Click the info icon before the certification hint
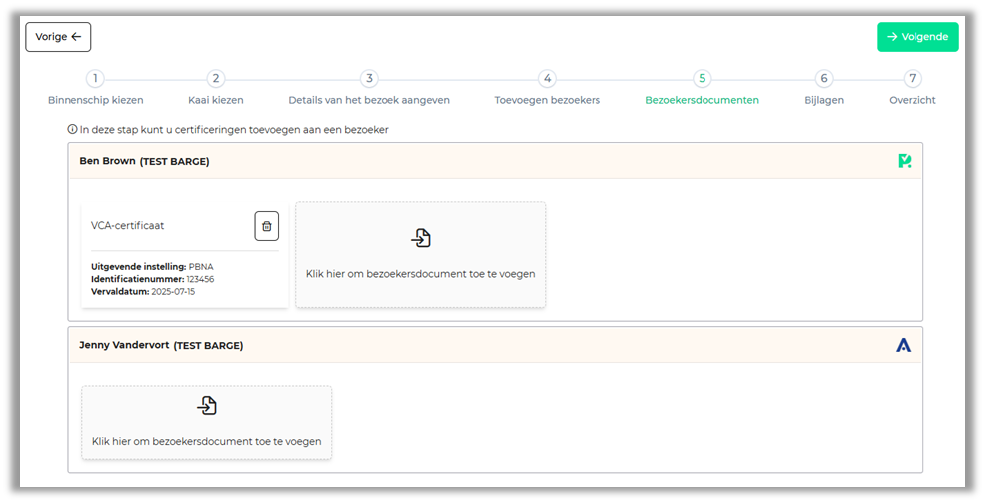 click(72, 129)
